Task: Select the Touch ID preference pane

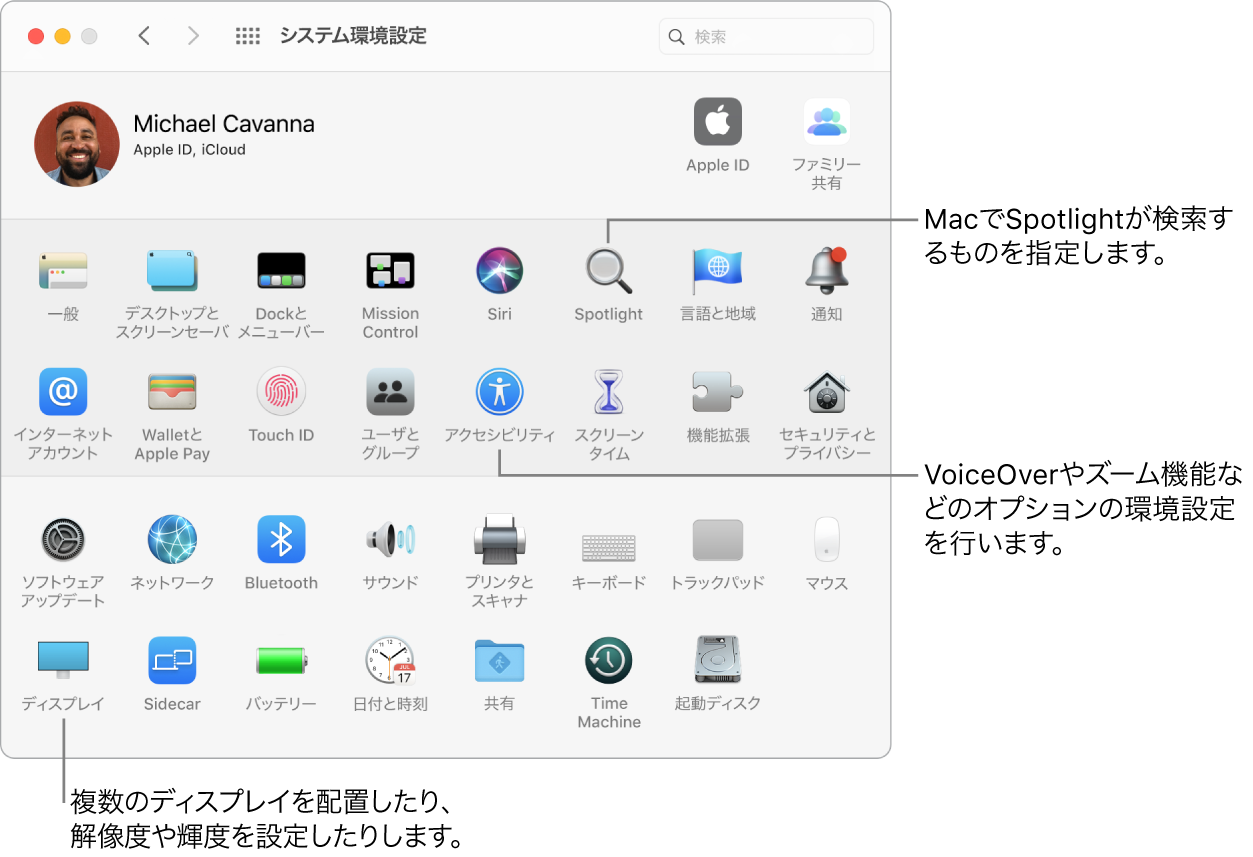Action: click(281, 392)
